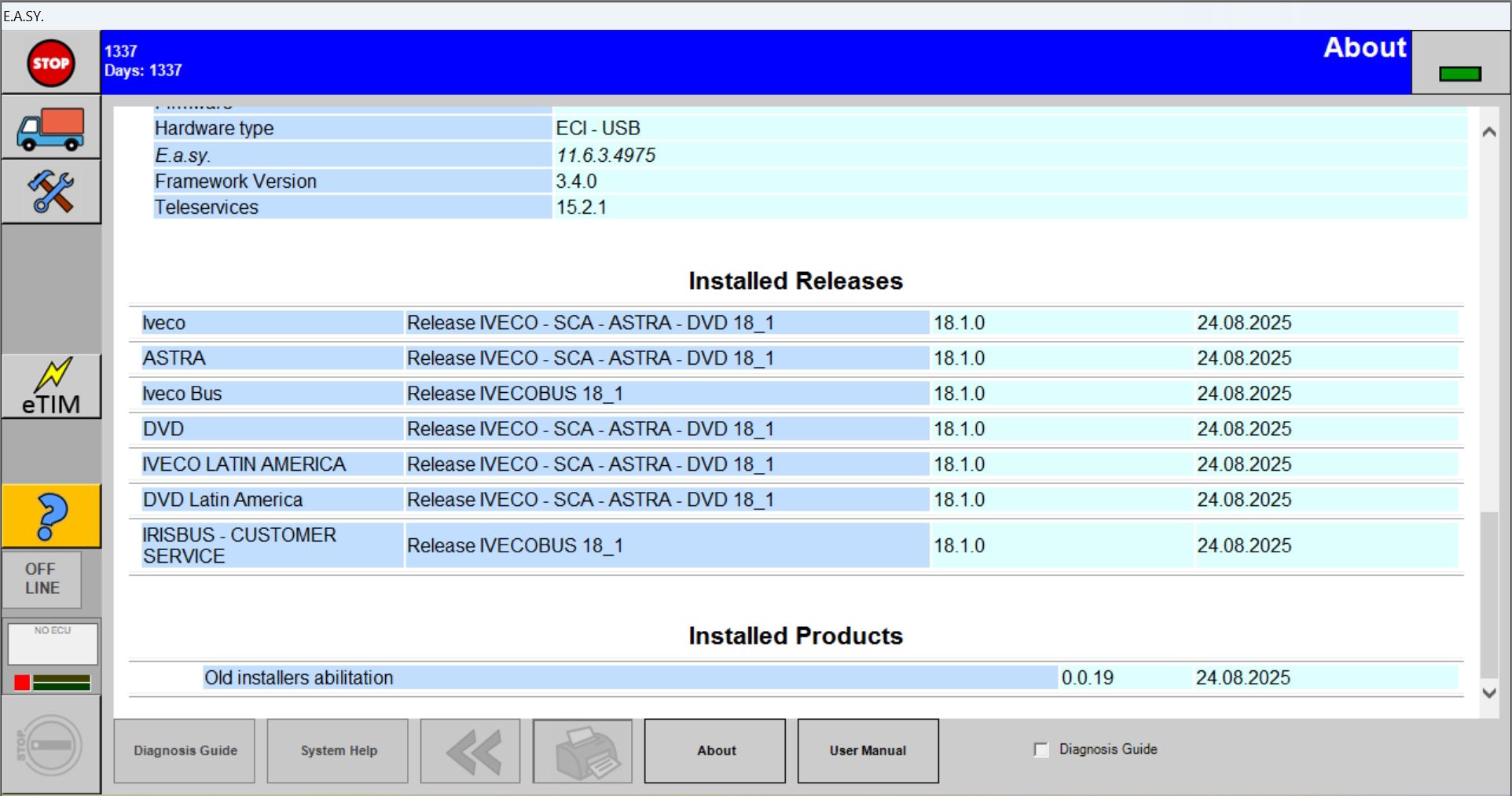The width and height of the screenshot is (1512, 796).
Task: Click the double back-arrow icon
Action: point(469,750)
